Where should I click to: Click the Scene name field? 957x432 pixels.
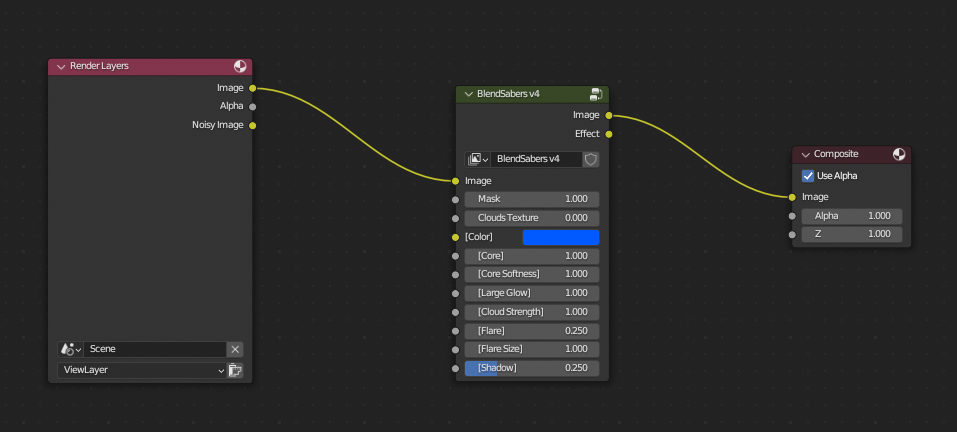(x=155, y=350)
